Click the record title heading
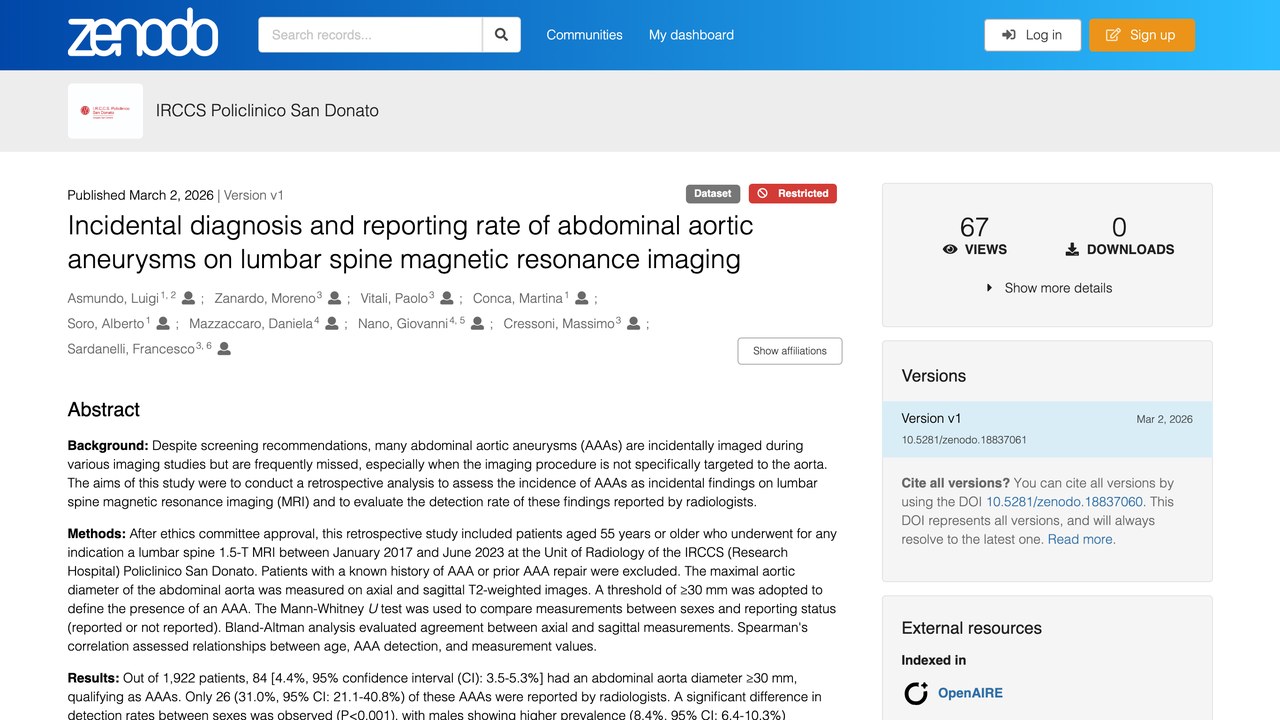Image resolution: width=1280 pixels, height=720 pixels. click(x=411, y=243)
